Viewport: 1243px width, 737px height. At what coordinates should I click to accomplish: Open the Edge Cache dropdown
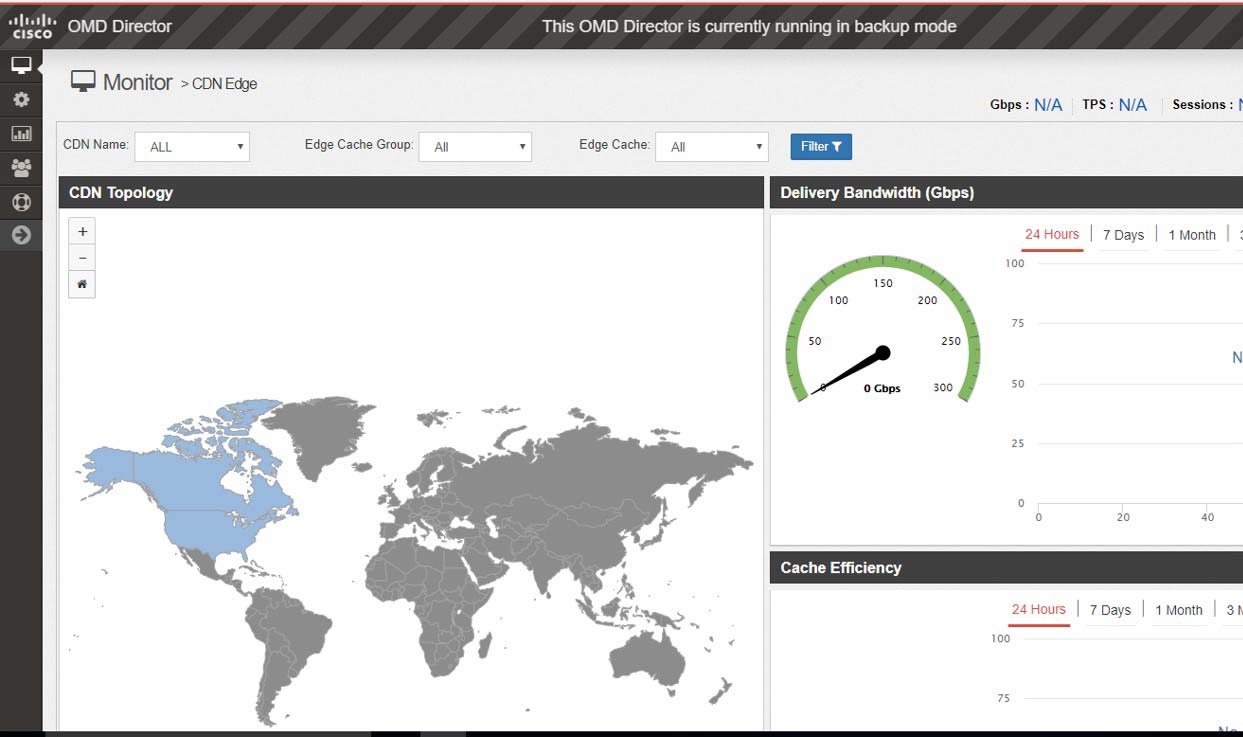711,146
